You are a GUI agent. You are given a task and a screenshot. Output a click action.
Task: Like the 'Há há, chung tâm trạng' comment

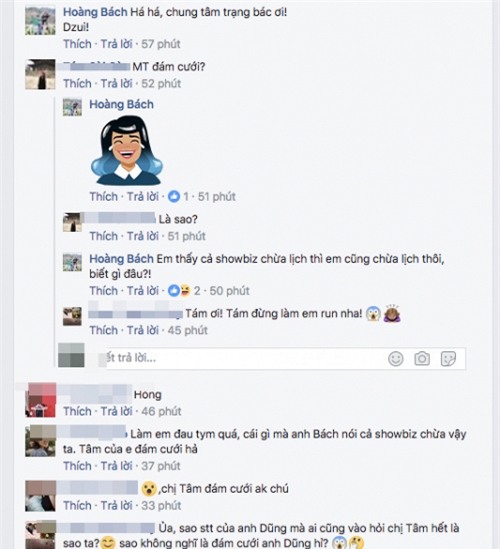(77, 44)
